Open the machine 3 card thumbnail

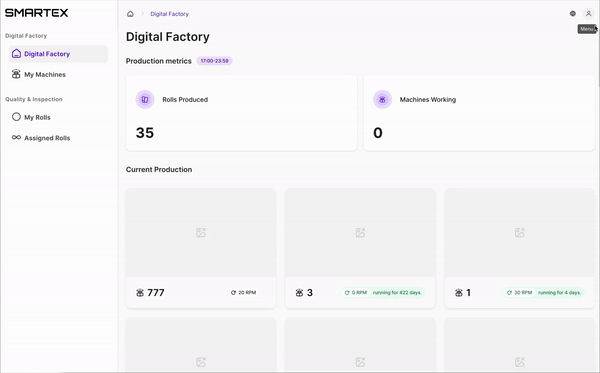coord(360,233)
